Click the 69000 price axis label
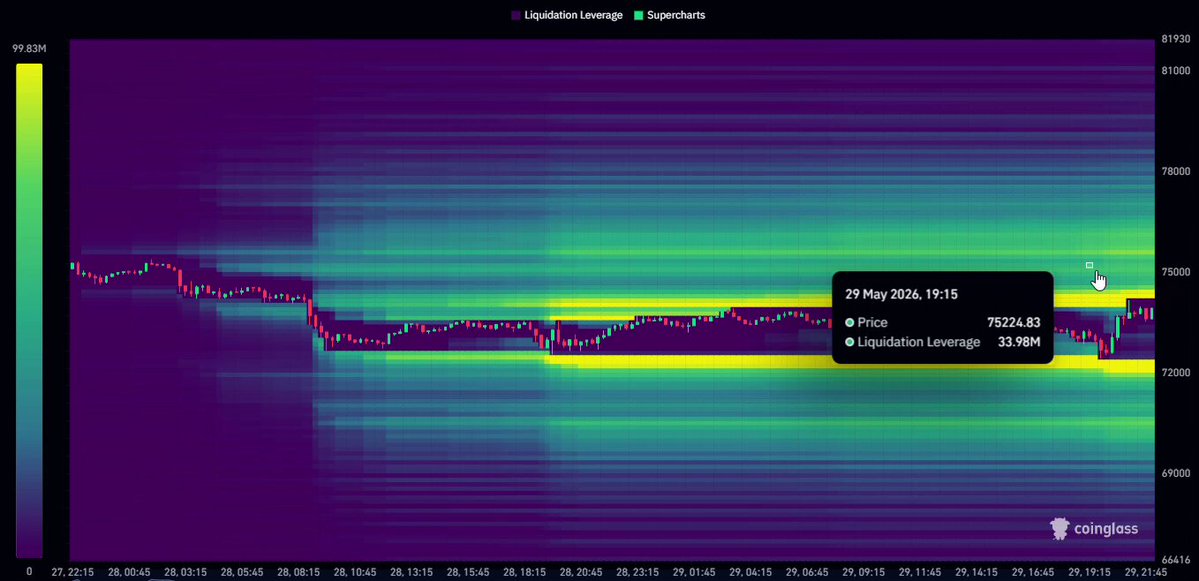Viewport: 1199px width, 581px height. point(1175,473)
